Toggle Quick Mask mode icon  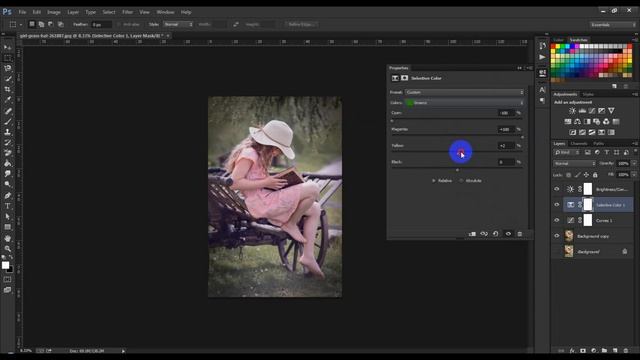click(x=7, y=280)
